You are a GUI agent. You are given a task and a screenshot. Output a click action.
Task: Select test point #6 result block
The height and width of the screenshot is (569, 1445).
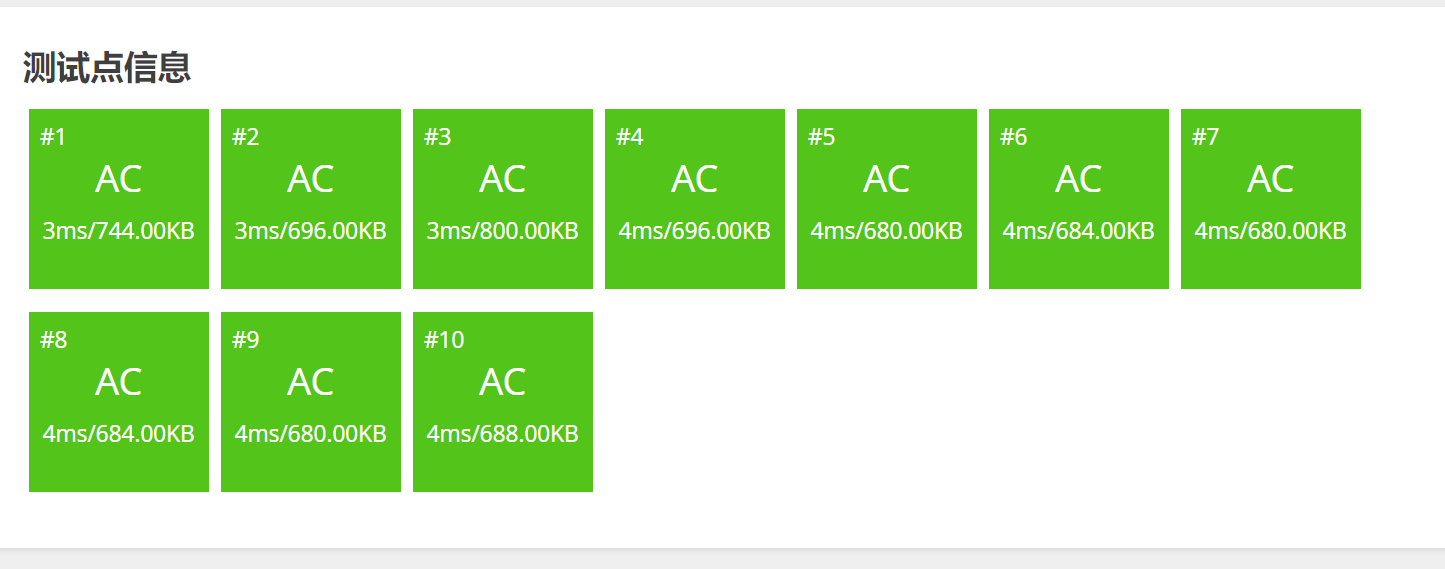click(1079, 199)
